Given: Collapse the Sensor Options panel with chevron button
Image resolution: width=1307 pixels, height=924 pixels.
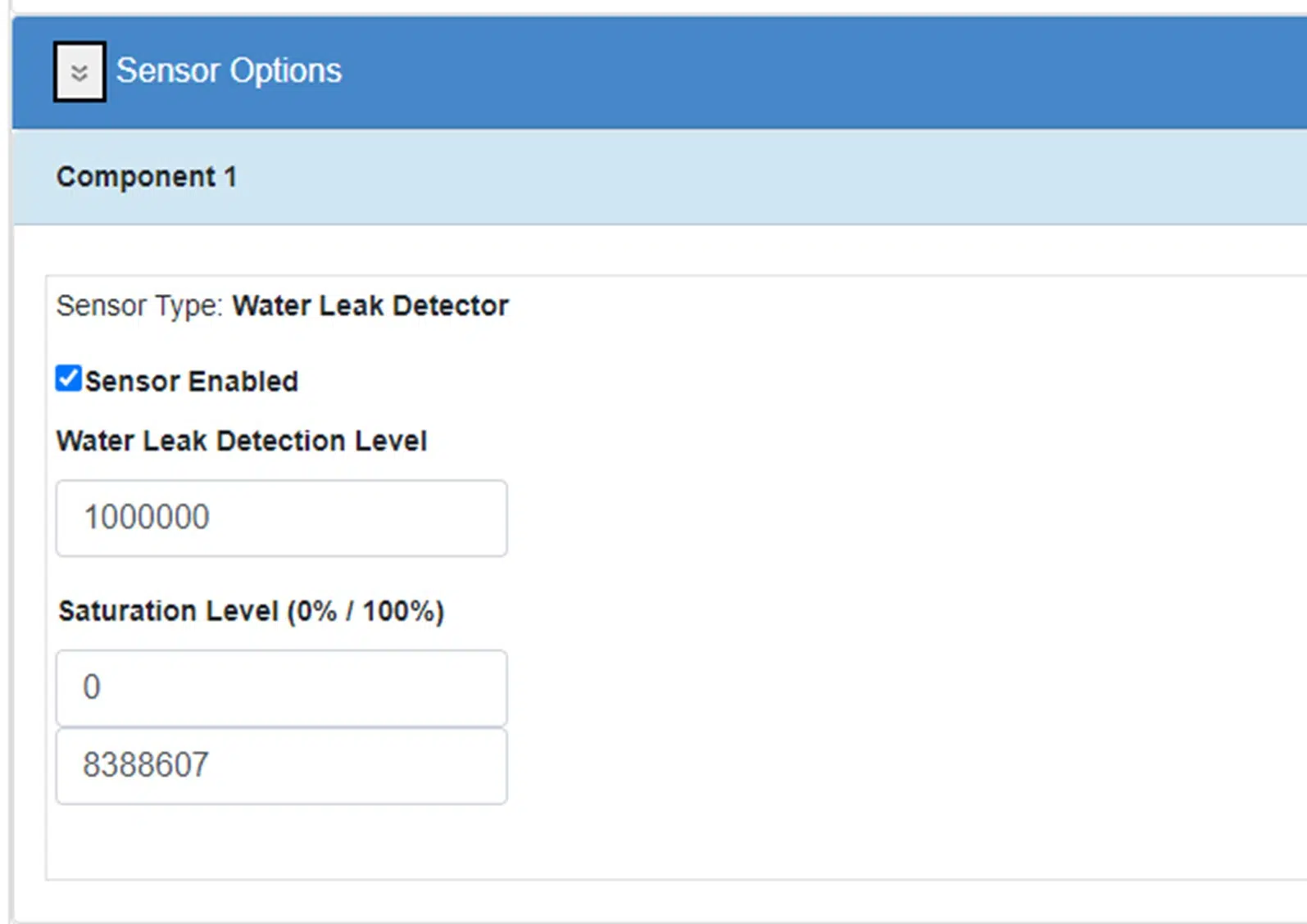Looking at the screenshot, I should (79, 72).
